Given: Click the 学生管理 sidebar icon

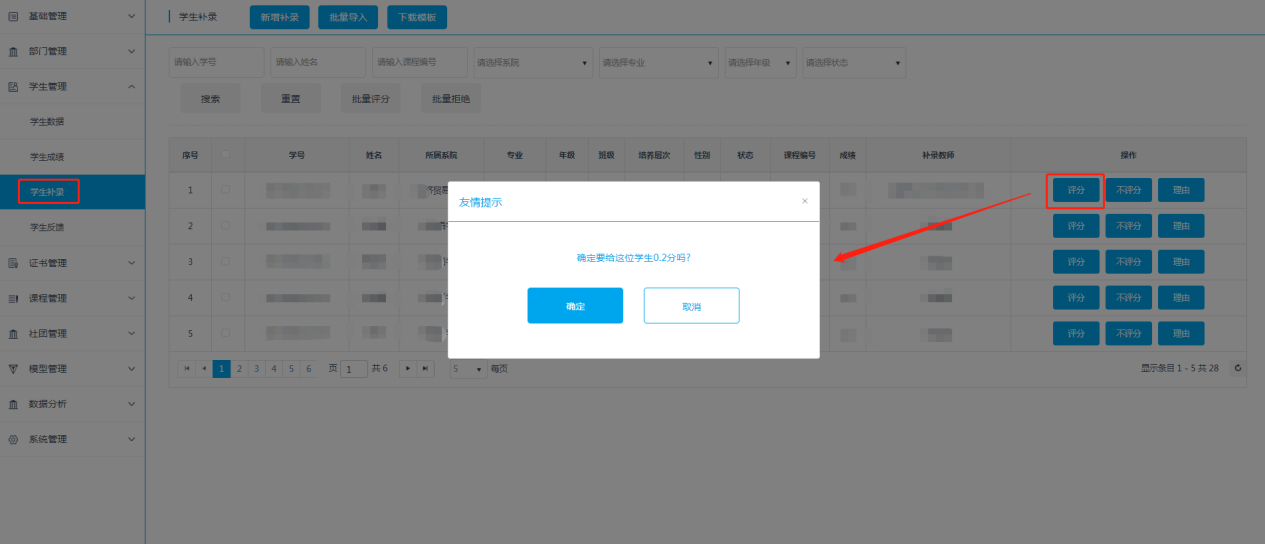Looking at the screenshot, I should click(13, 87).
